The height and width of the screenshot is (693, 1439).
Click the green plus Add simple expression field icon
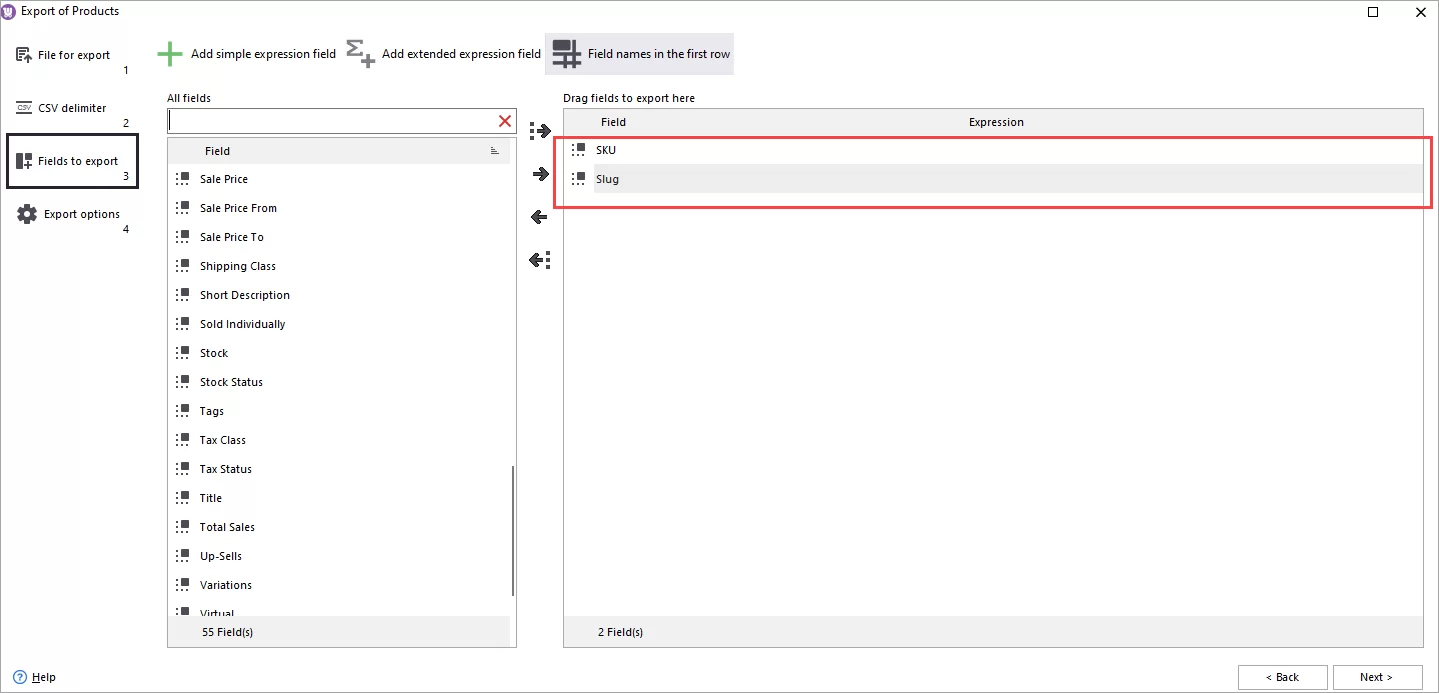pyautogui.click(x=169, y=53)
